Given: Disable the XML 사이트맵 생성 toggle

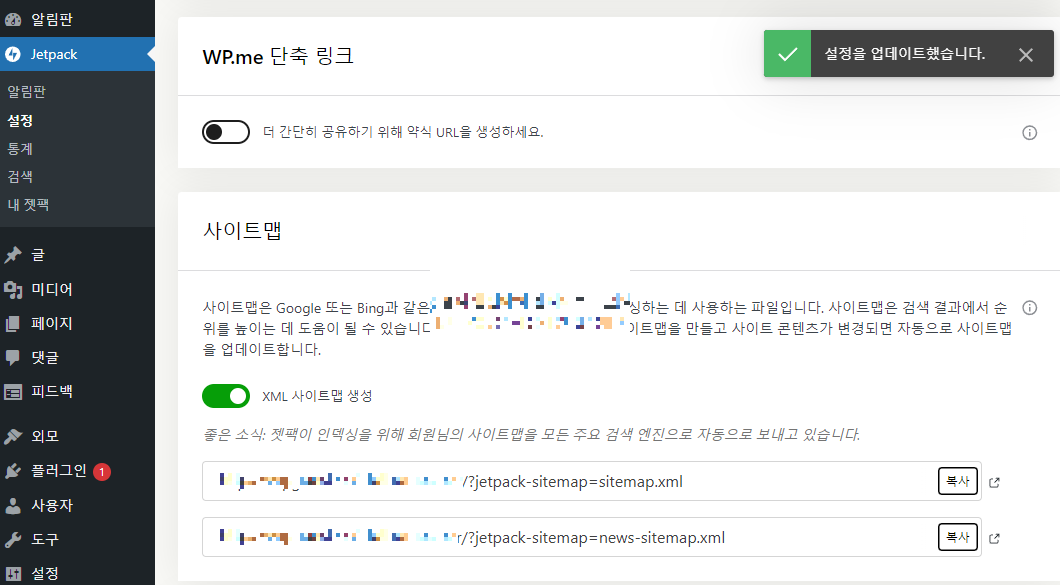Looking at the screenshot, I should [226, 396].
